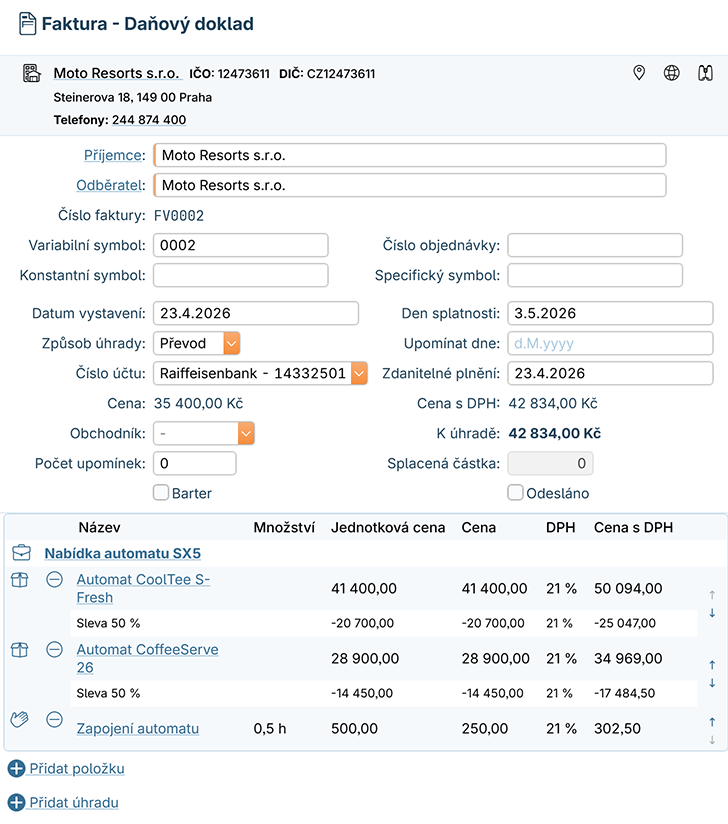The width and height of the screenshot is (728, 824).
Task: Move Automat CoolTee S-Fresh down
Action: tap(712, 613)
